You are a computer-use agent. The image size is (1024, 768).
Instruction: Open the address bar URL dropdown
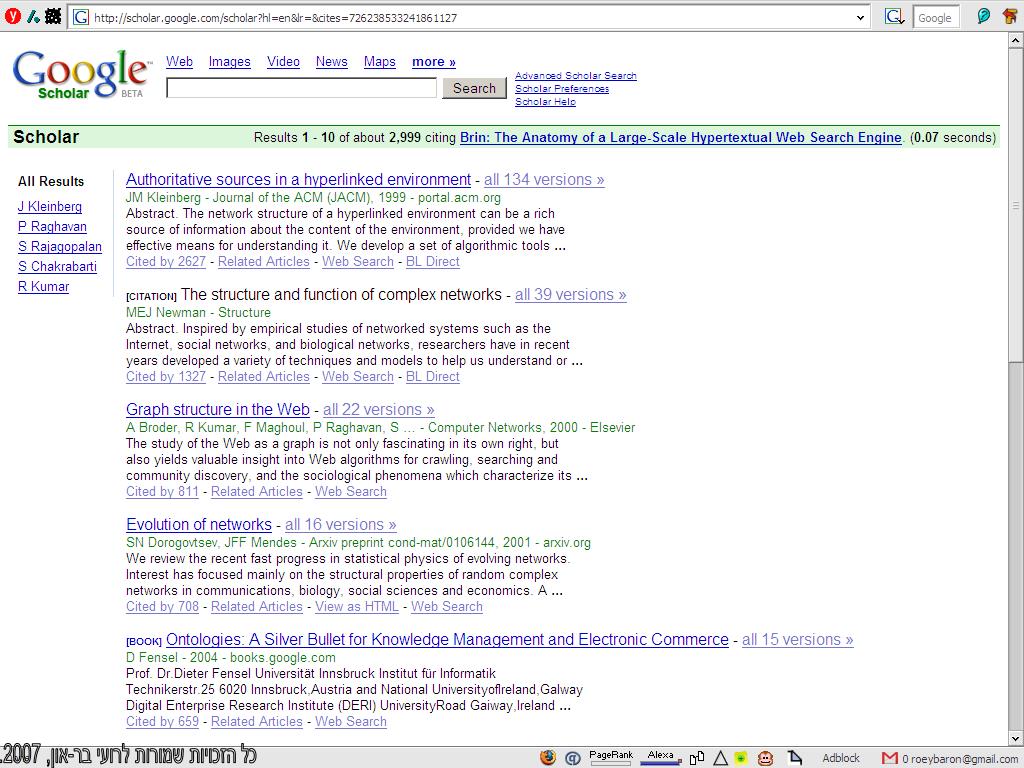pos(860,18)
